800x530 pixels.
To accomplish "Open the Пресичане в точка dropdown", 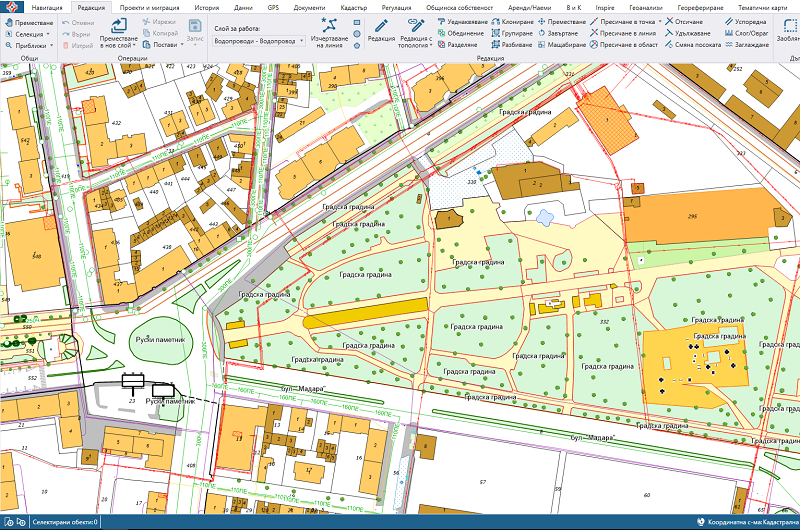I will click(x=658, y=21).
